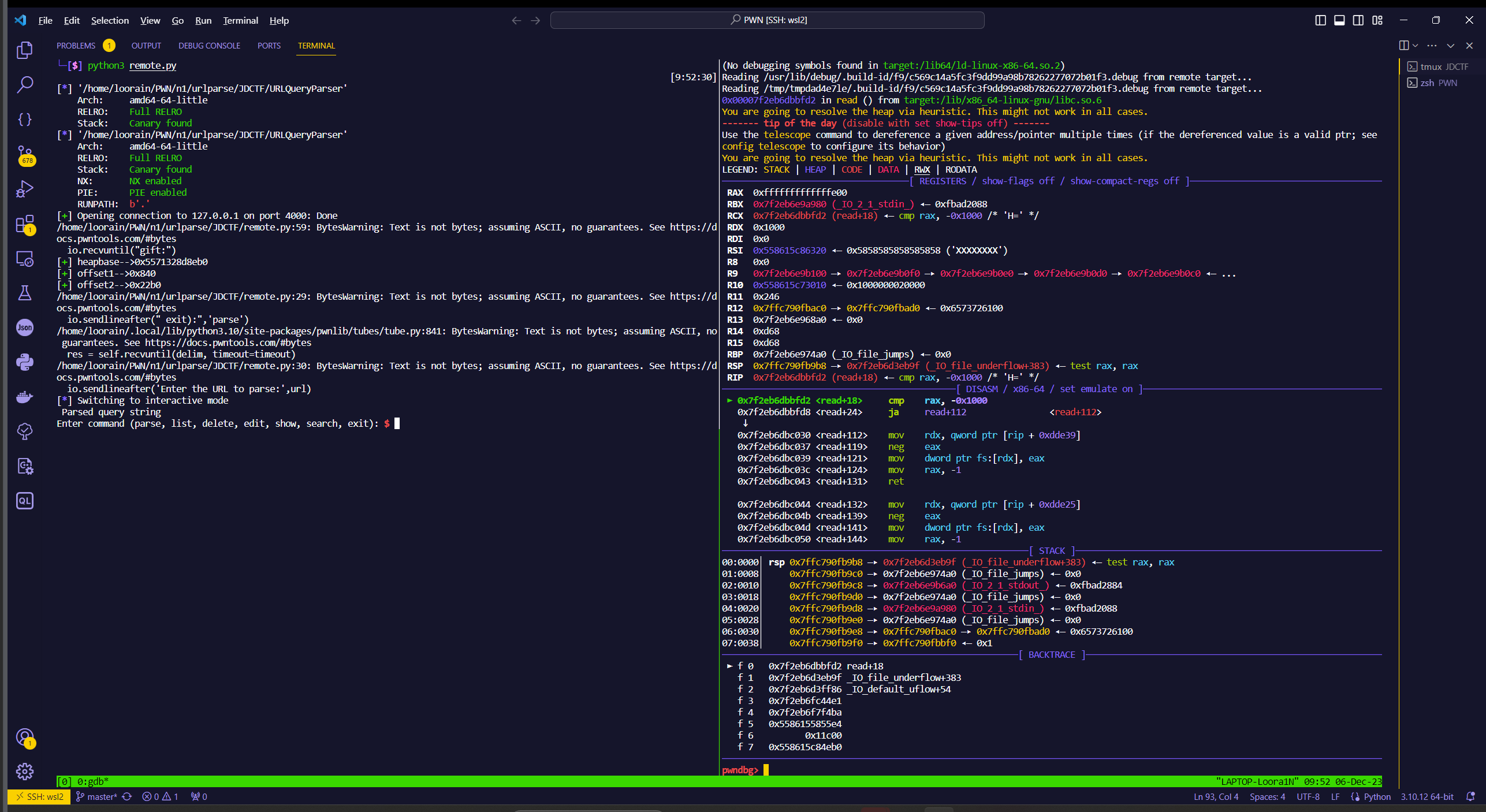Select the TERMINAL tab
The width and height of the screenshot is (1486, 812).
[x=316, y=46]
